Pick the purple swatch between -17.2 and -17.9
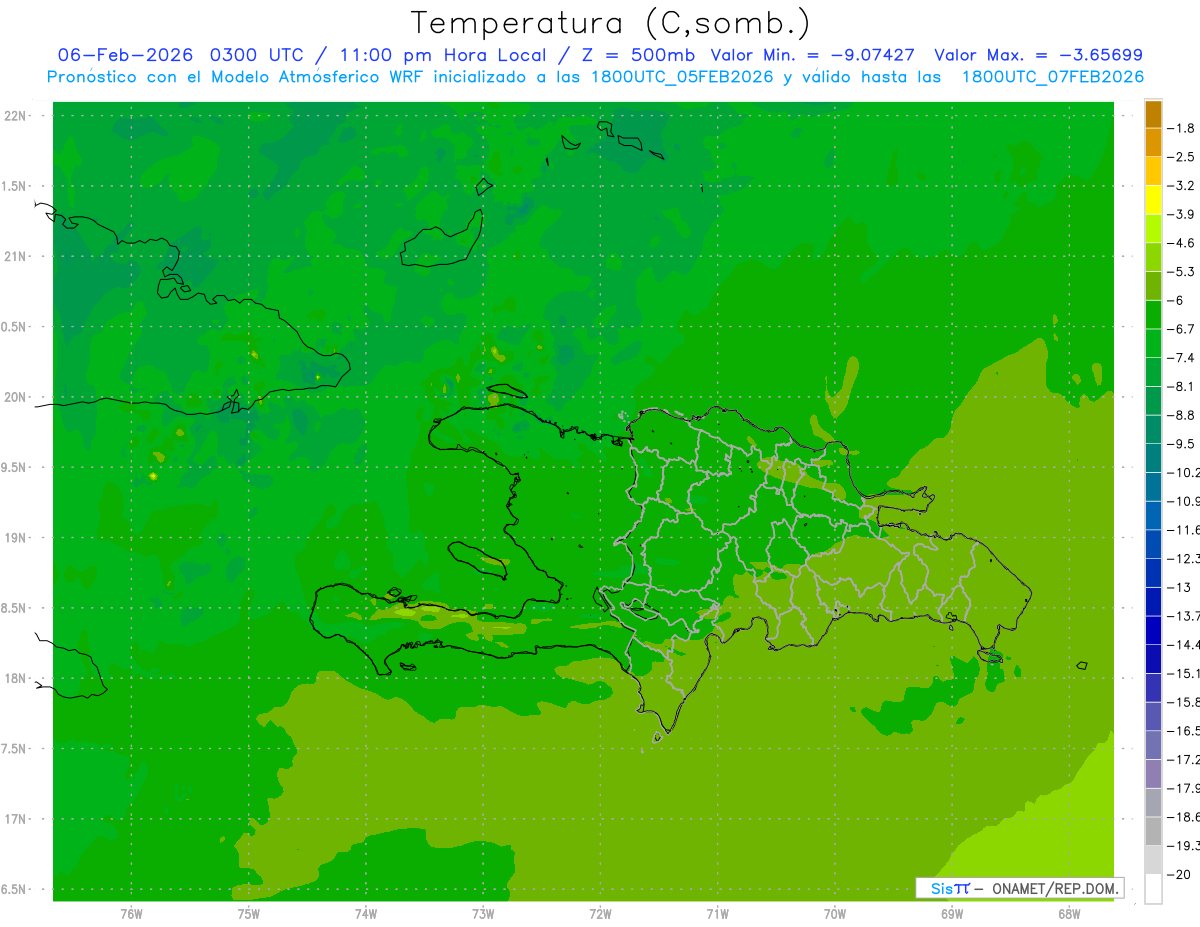This screenshot has height=927, width=1200. (x=1153, y=774)
